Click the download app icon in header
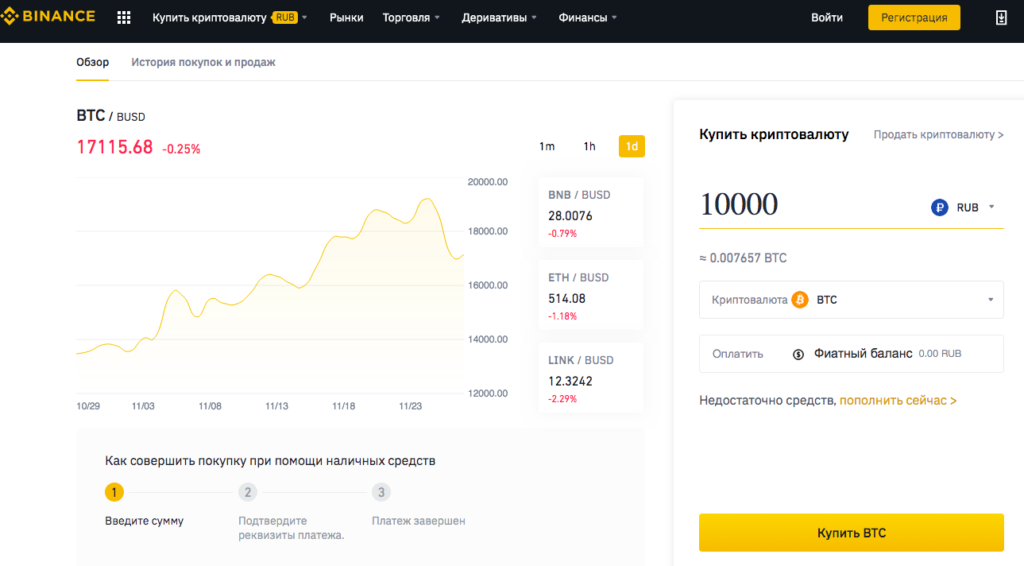 (1002, 18)
